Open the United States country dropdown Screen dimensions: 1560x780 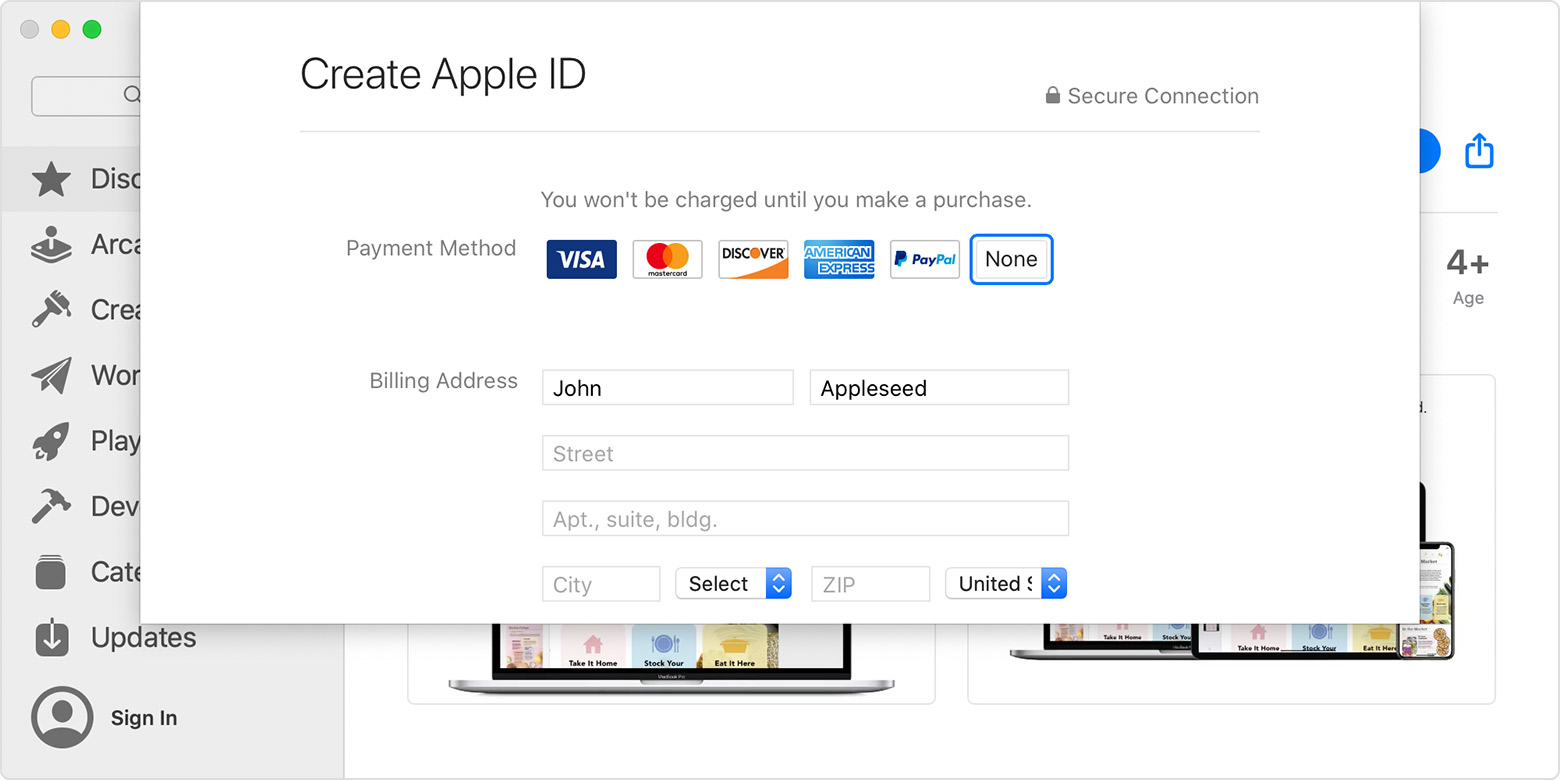[x=1006, y=584]
